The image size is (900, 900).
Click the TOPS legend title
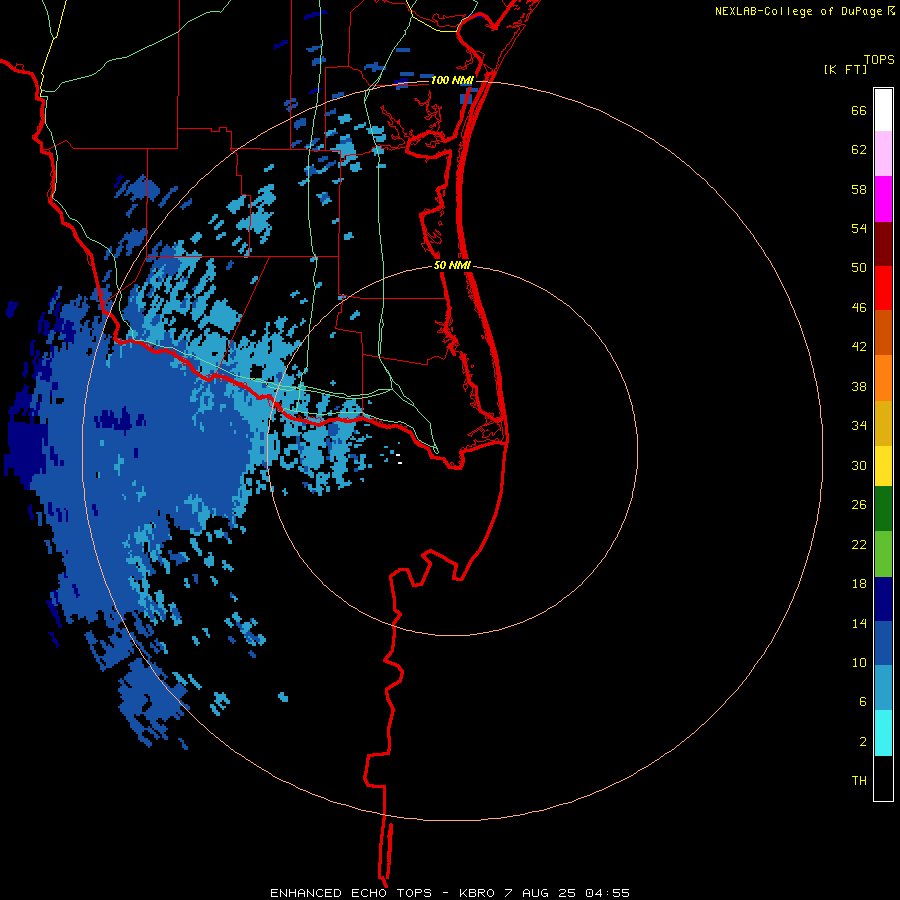(x=879, y=60)
